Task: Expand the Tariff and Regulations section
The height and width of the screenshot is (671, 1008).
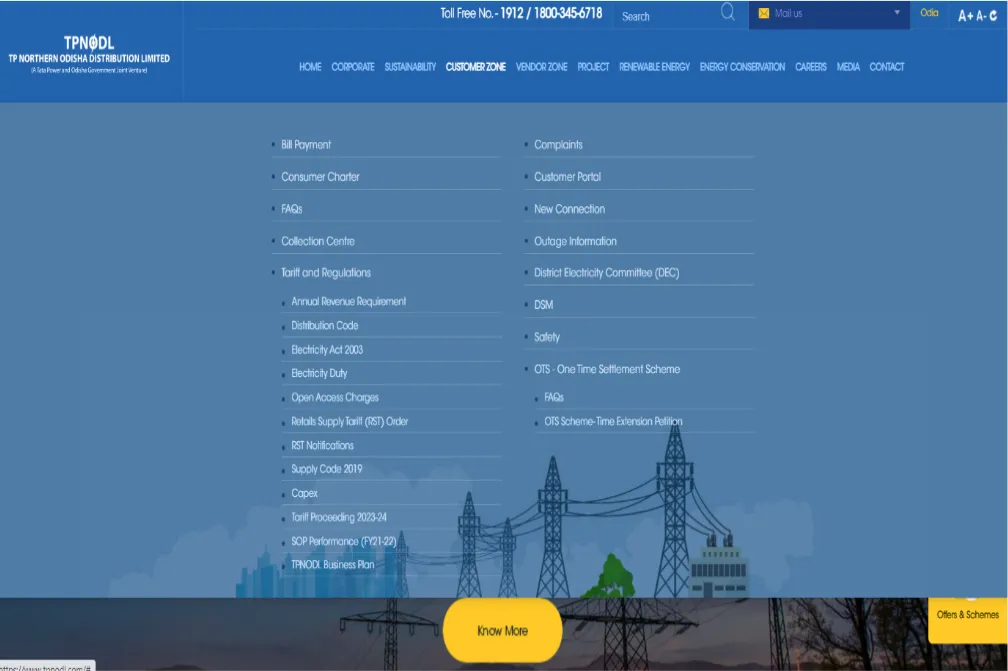Action: pos(325,273)
